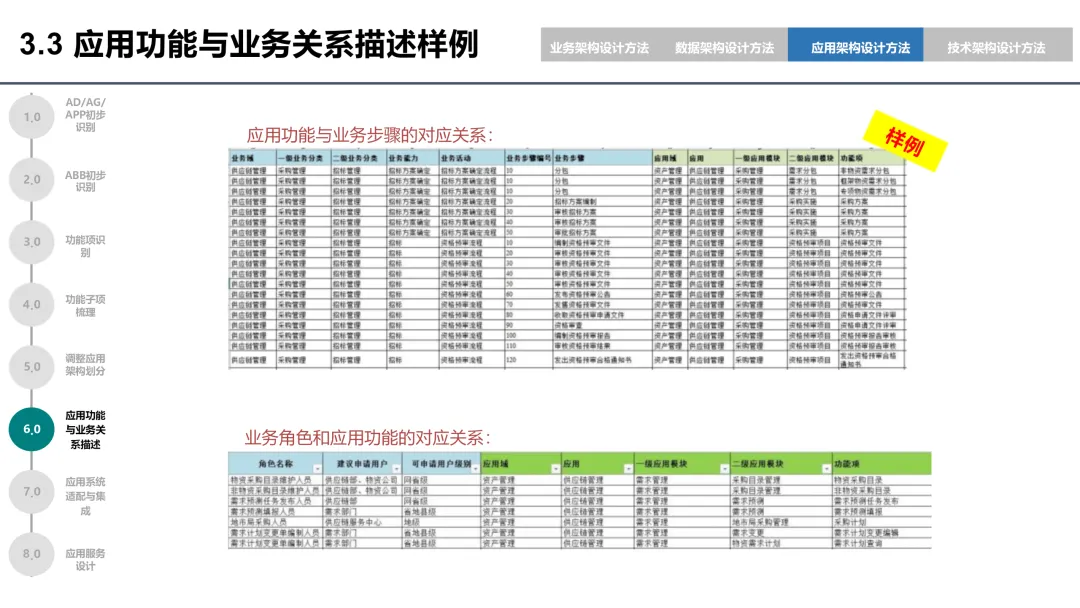This screenshot has height=608, width=1080.
Task: Select the 5.0 step circle
Action: coord(32,366)
